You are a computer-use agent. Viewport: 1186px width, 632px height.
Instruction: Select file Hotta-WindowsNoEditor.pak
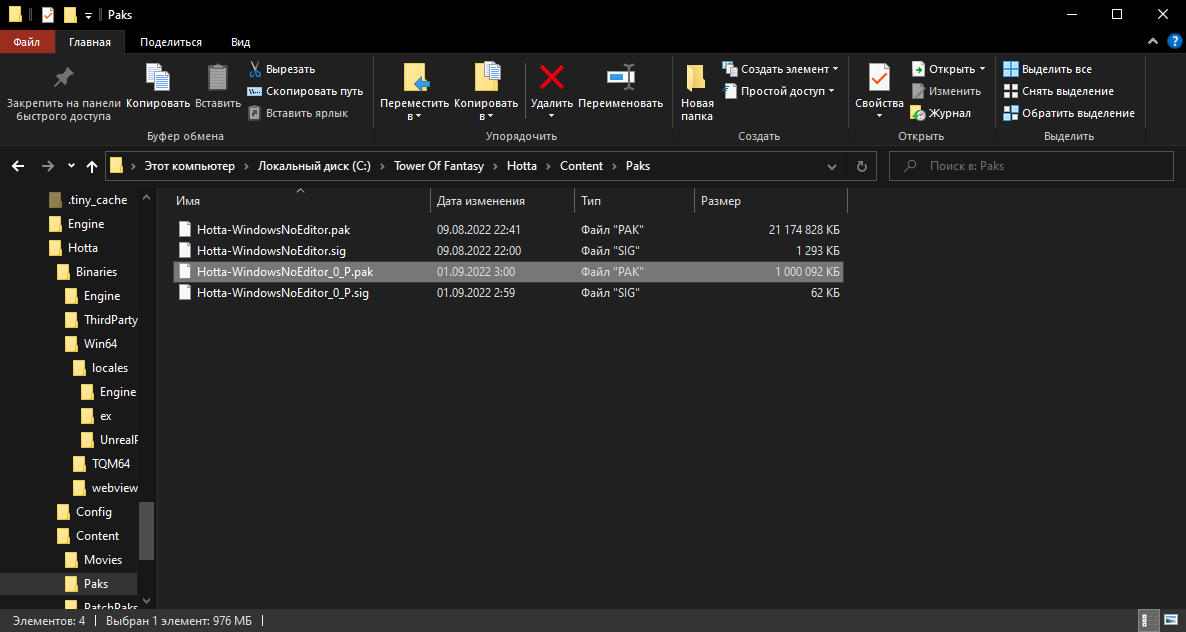click(x=508, y=229)
